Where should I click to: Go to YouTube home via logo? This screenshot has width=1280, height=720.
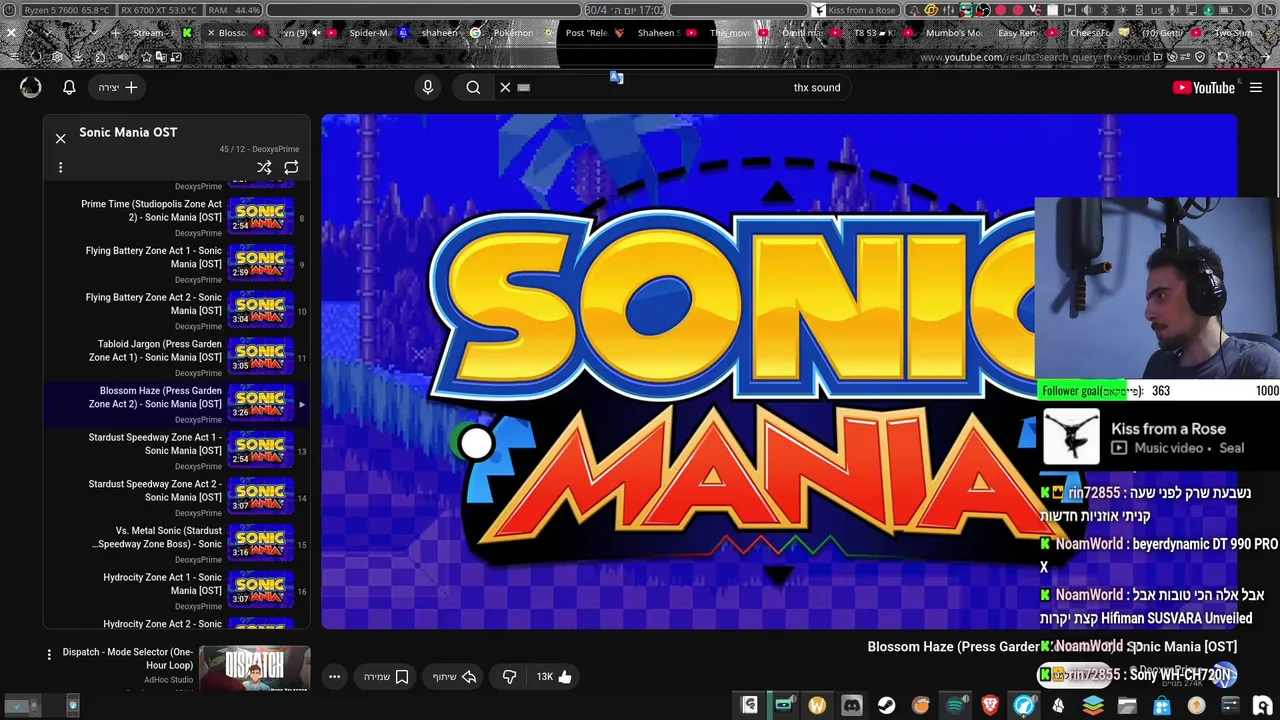pos(1204,87)
